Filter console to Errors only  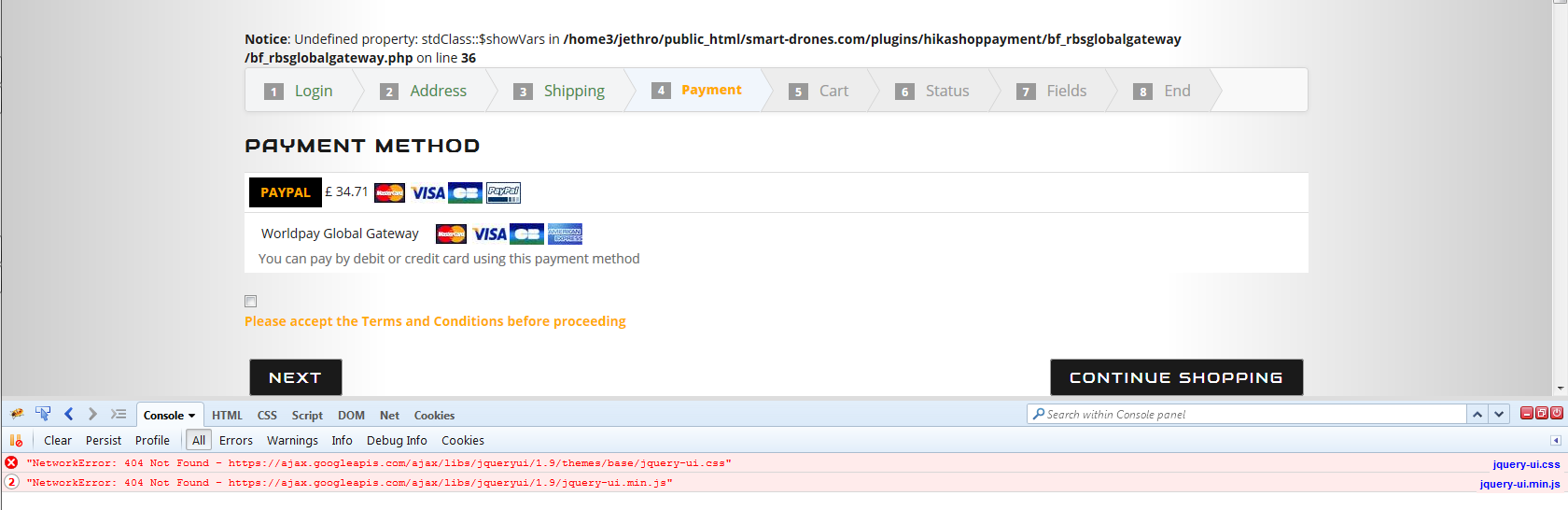[236, 440]
